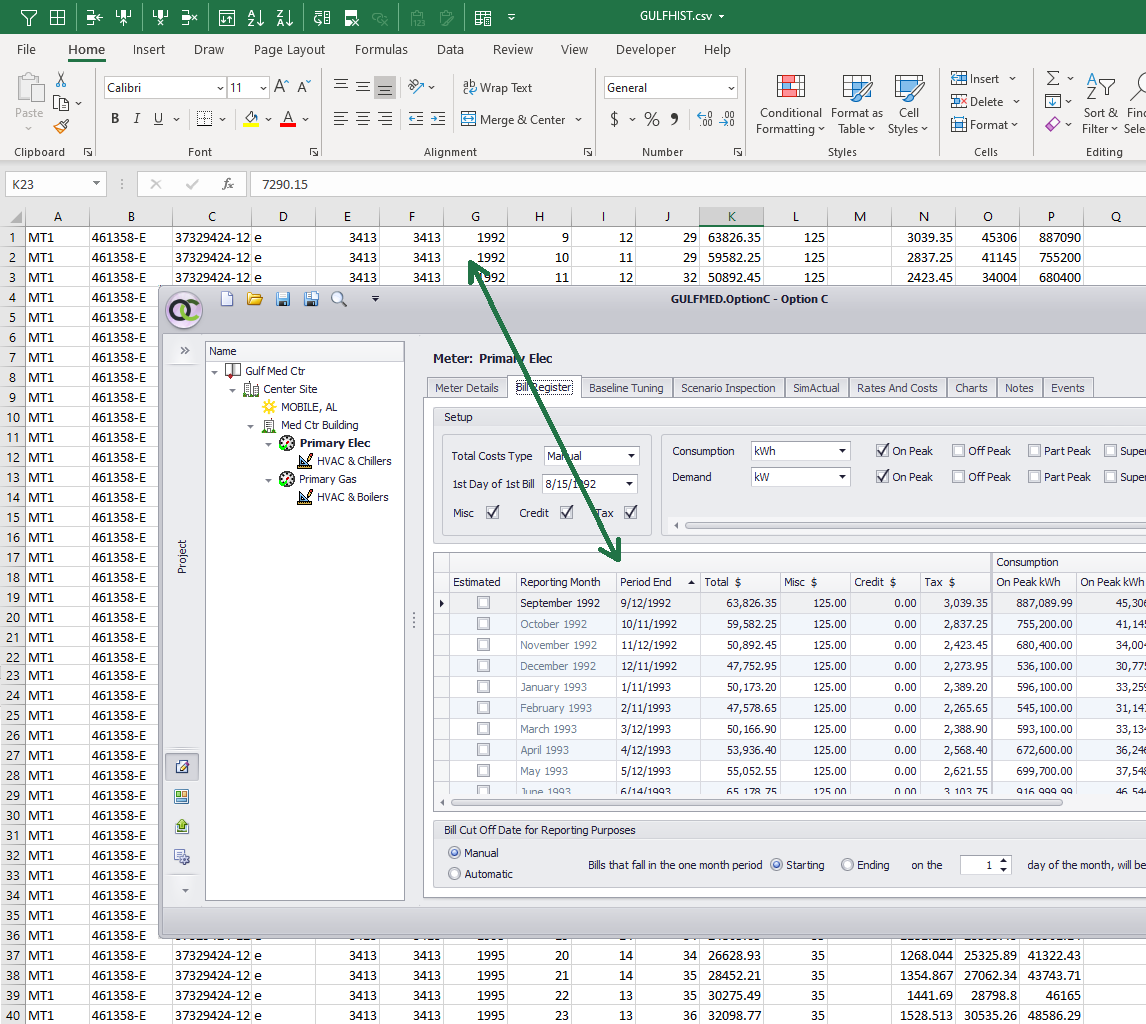Click Period End column header to sort
The height and width of the screenshot is (1024, 1146).
[657, 582]
